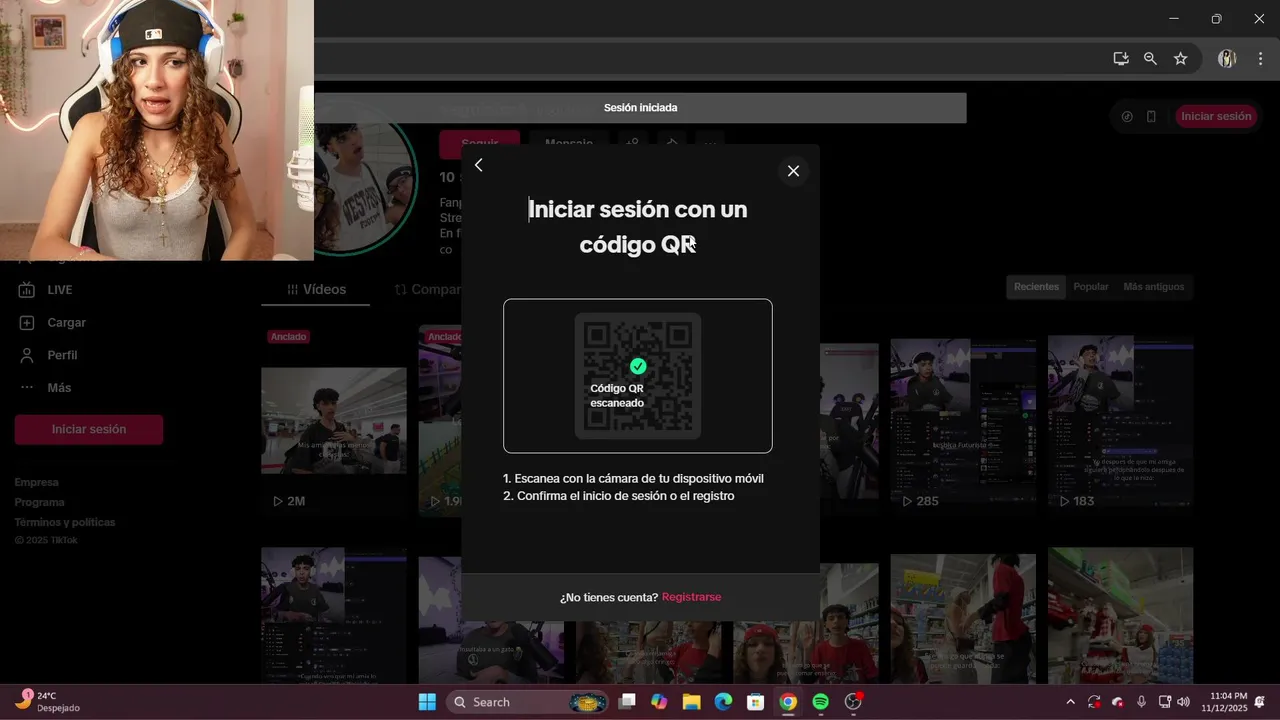
Task: Open the mobile app icon in header
Action: coord(1151,116)
